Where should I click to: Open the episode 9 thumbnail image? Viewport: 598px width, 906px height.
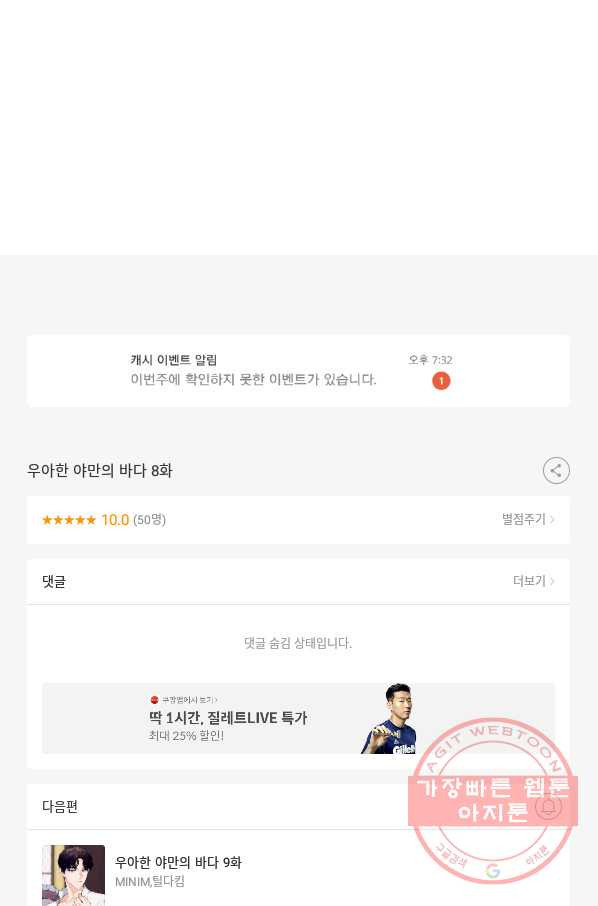[73, 875]
